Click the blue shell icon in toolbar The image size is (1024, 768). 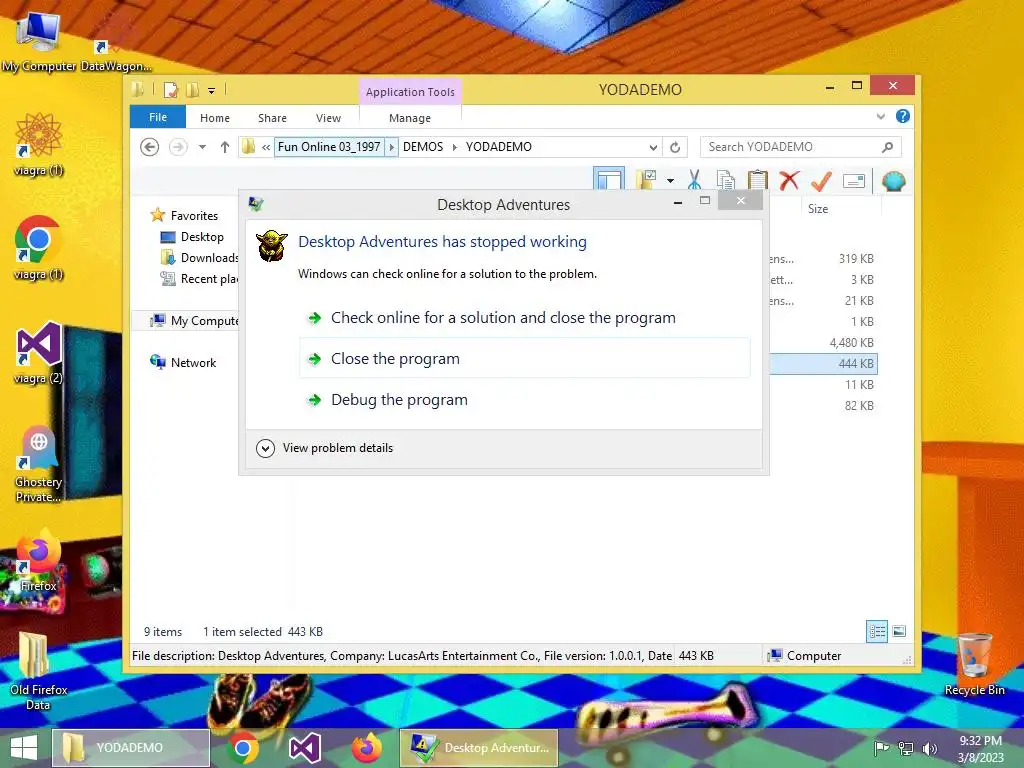coord(893,181)
